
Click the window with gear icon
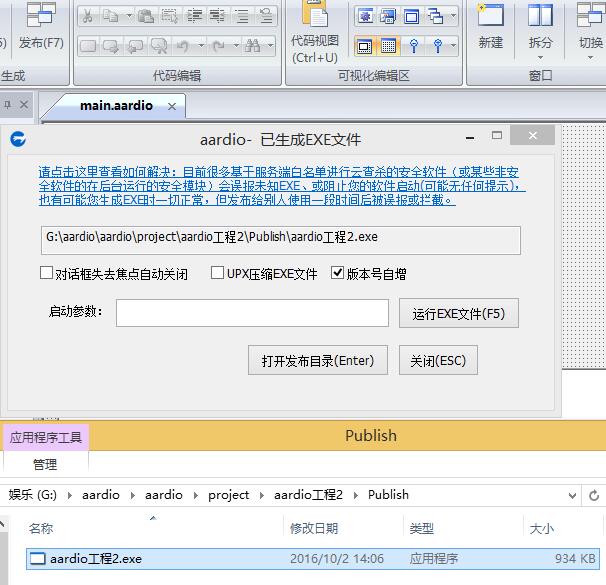pos(365,16)
